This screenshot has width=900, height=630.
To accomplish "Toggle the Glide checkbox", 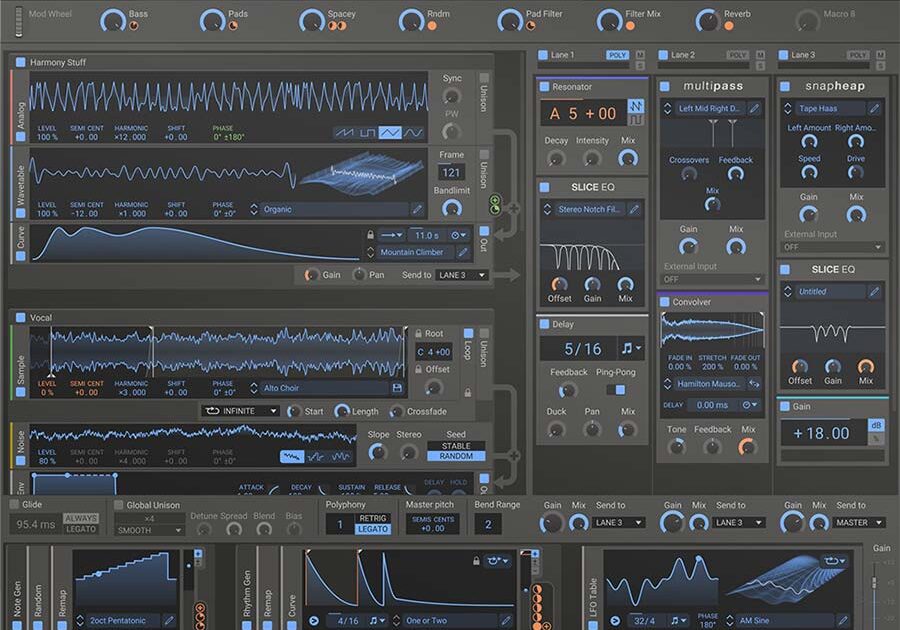I will pyautogui.click(x=14, y=504).
